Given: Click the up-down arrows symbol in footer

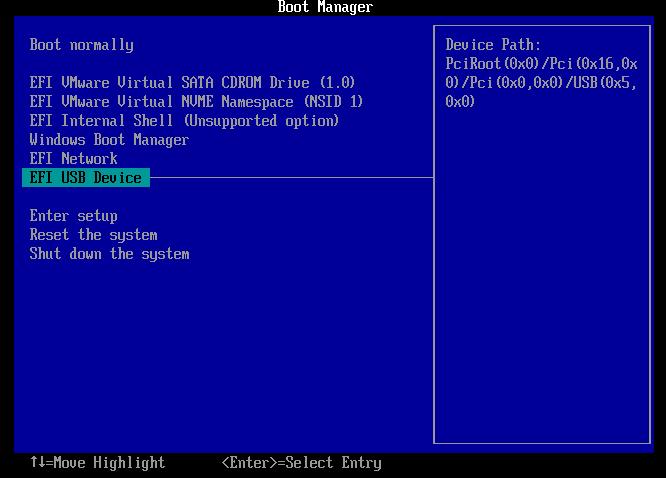Looking at the screenshot, I should [37, 463].
